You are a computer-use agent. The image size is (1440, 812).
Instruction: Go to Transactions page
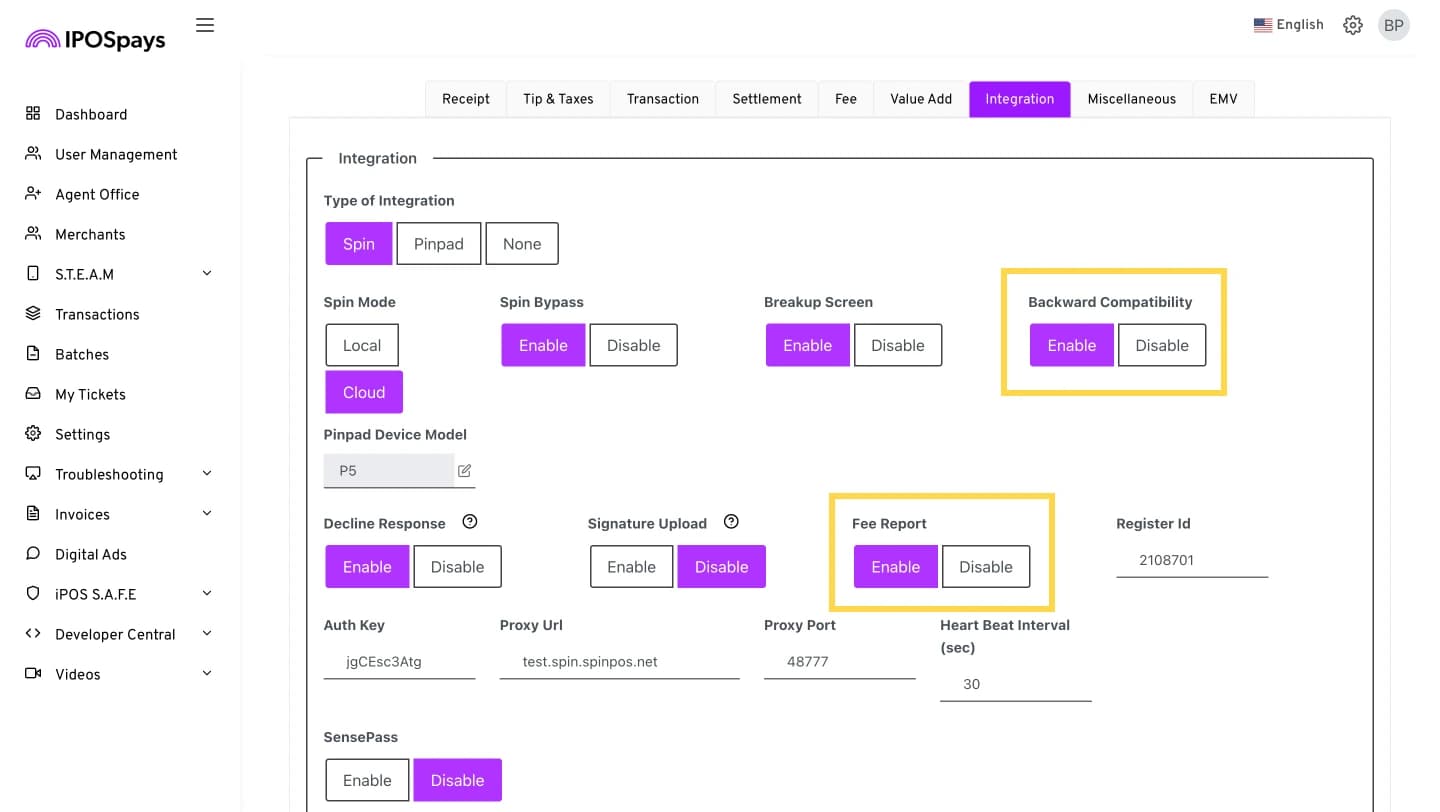(x=97, y=314)
